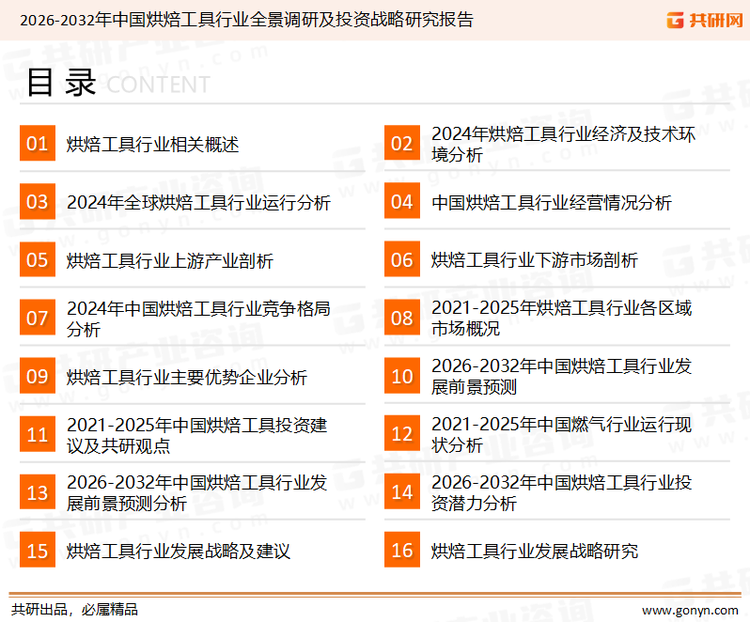This screenshot has height=622, width=750.
Task: Open chapter 烘焙工具行业相关概述
Action: click(153, 144)
